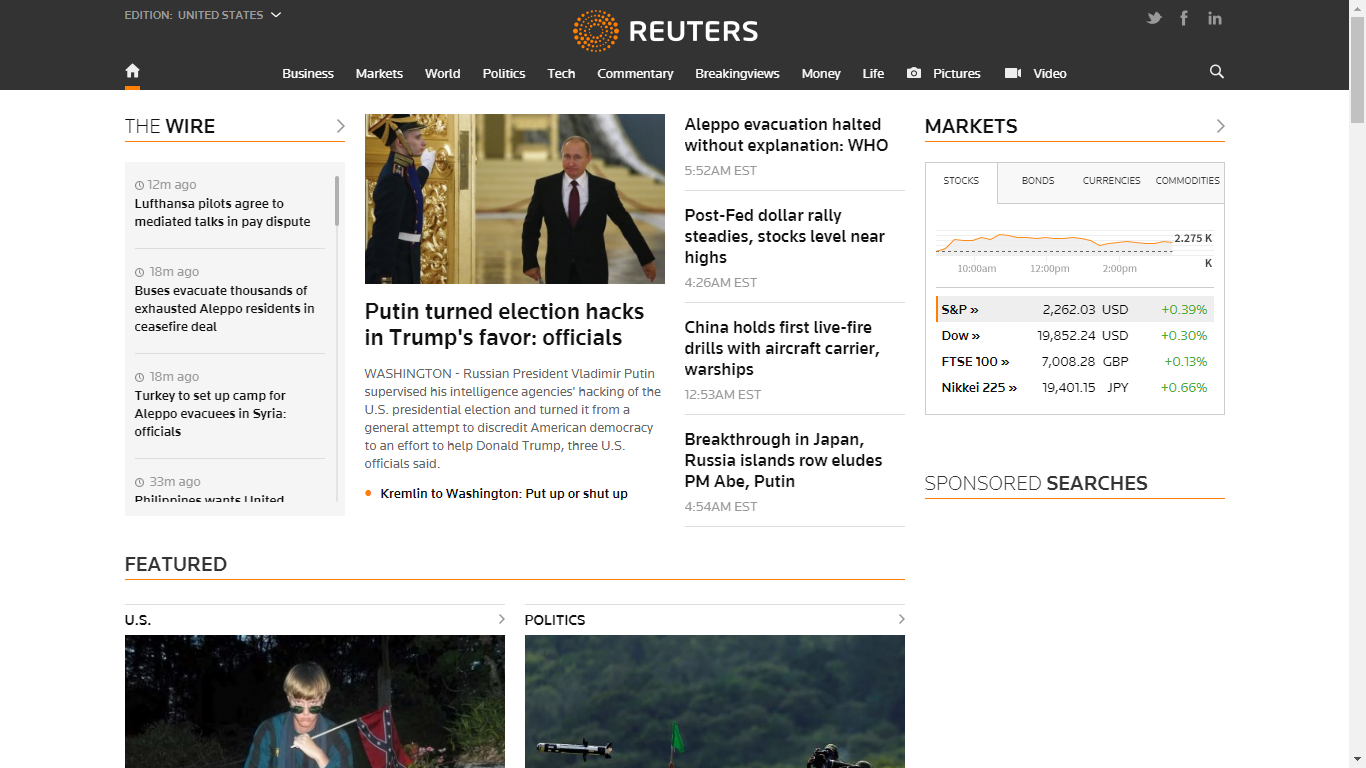
Task: Open Turkey to set up camp wire story
Action: 211,413
